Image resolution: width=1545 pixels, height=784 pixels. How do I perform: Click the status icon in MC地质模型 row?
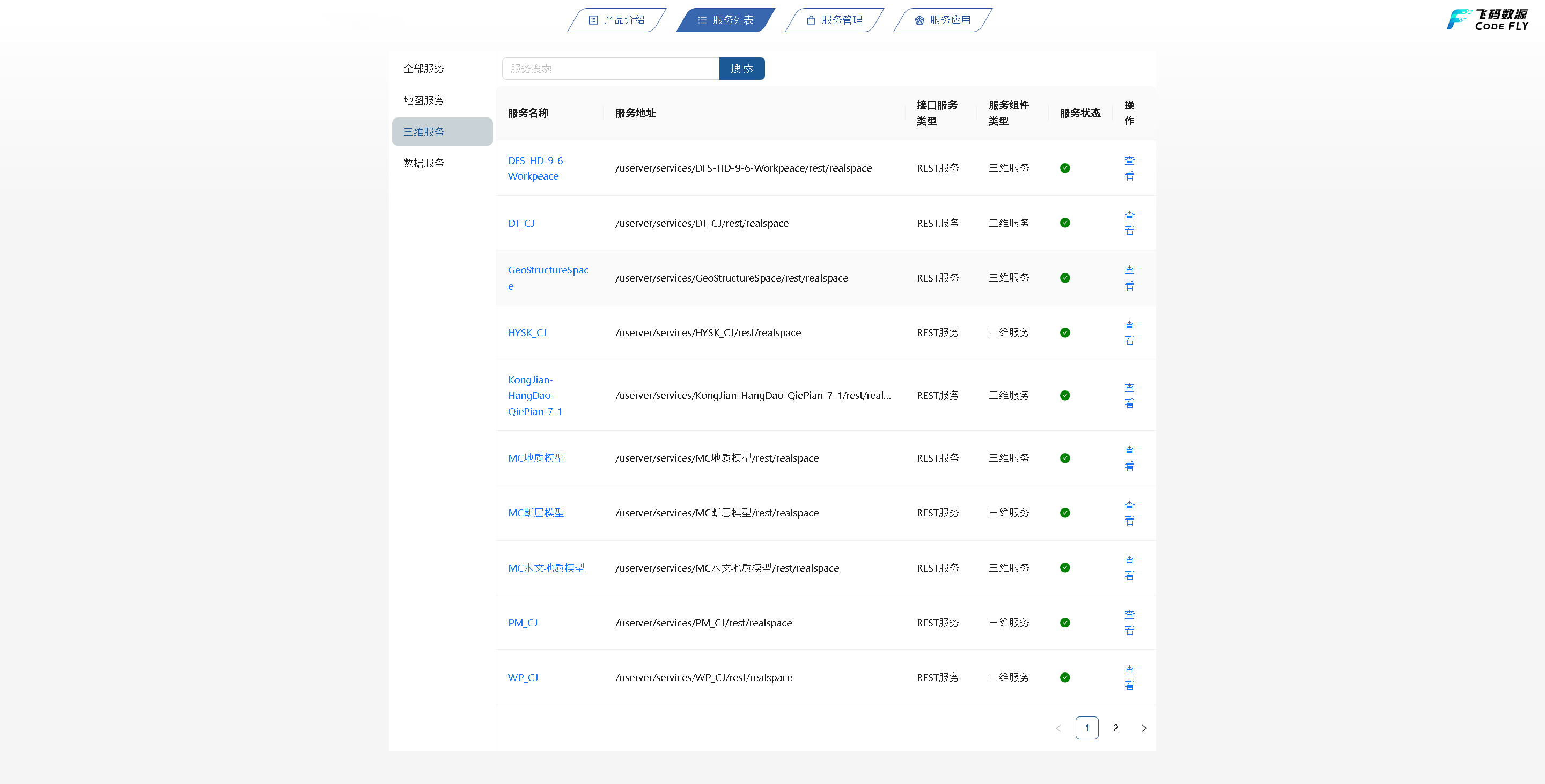pyautogui.click(x=1064, y=458)
